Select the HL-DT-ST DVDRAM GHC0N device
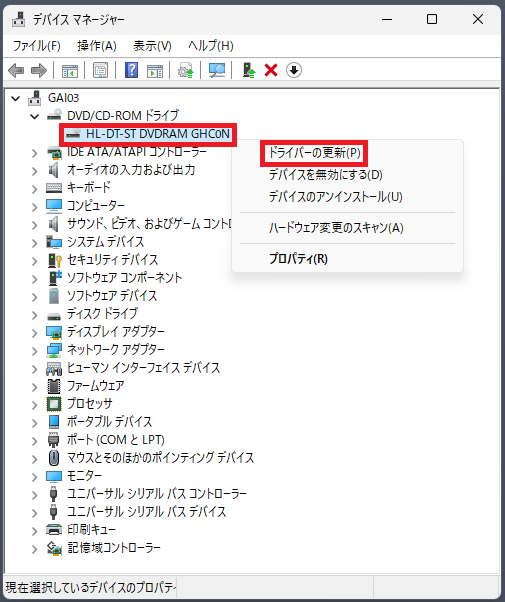The height and width of the screenshot is (602, 505). click(x=157, y=134)
